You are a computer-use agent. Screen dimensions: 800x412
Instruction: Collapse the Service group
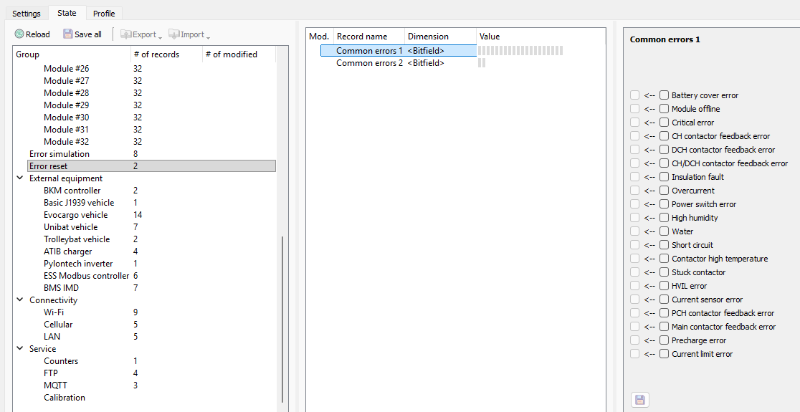click(x=20, y=349)
